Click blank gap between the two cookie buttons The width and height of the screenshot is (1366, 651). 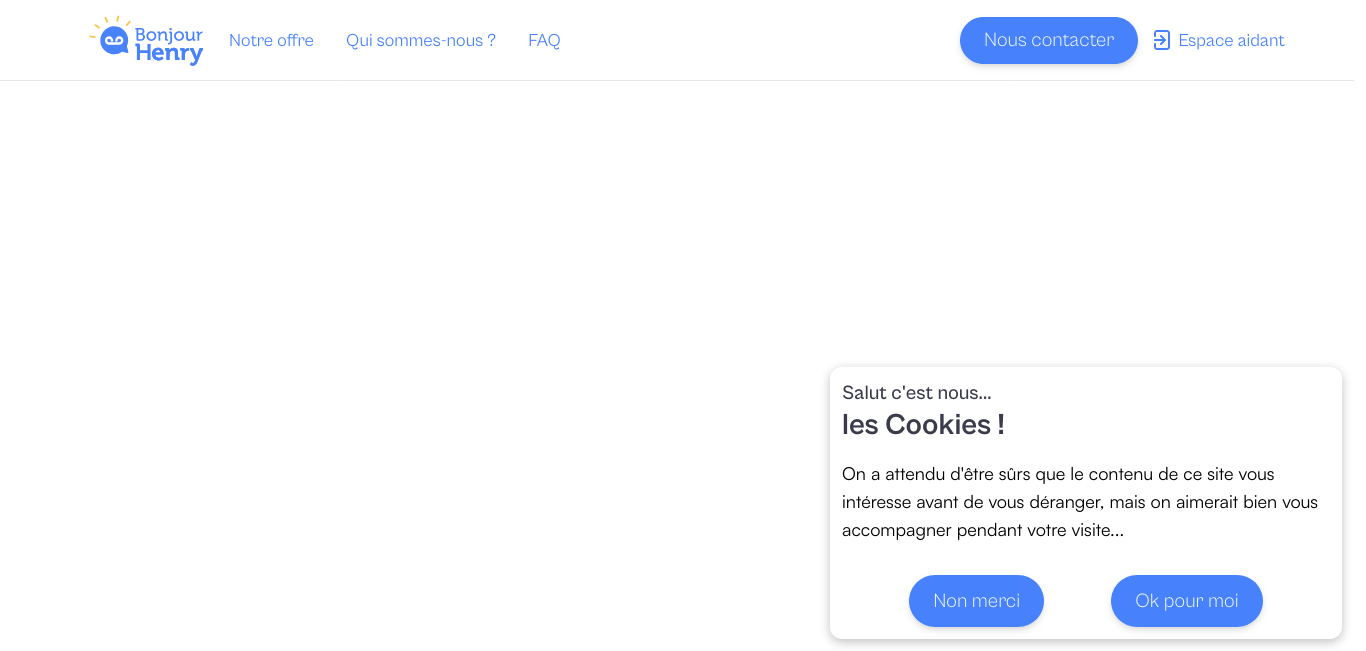pos(1077,601)
